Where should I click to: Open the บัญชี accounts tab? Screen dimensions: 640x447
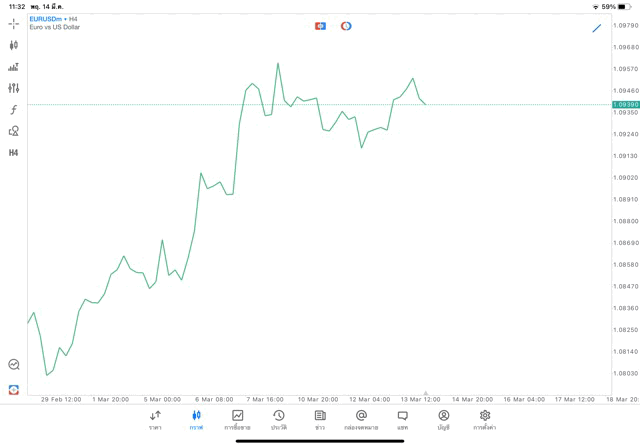pyautogui.click(x=443, y=420)
